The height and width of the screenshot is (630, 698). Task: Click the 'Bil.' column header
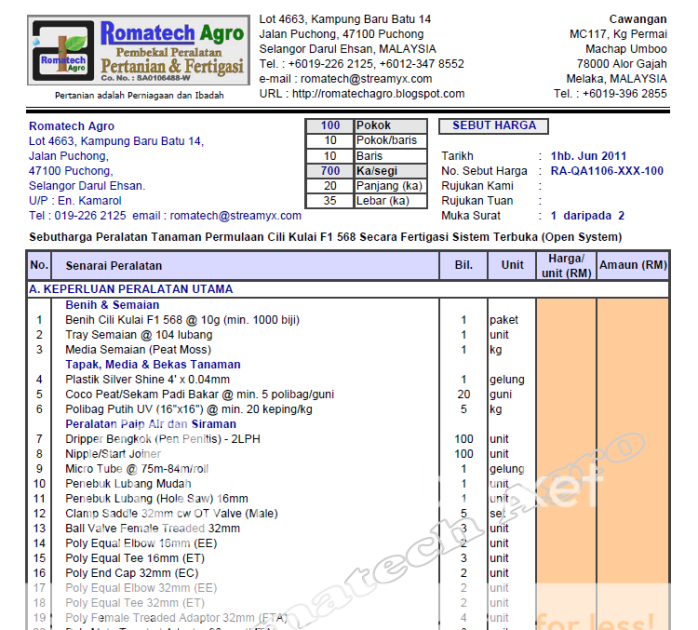click(x=463, y=265)
